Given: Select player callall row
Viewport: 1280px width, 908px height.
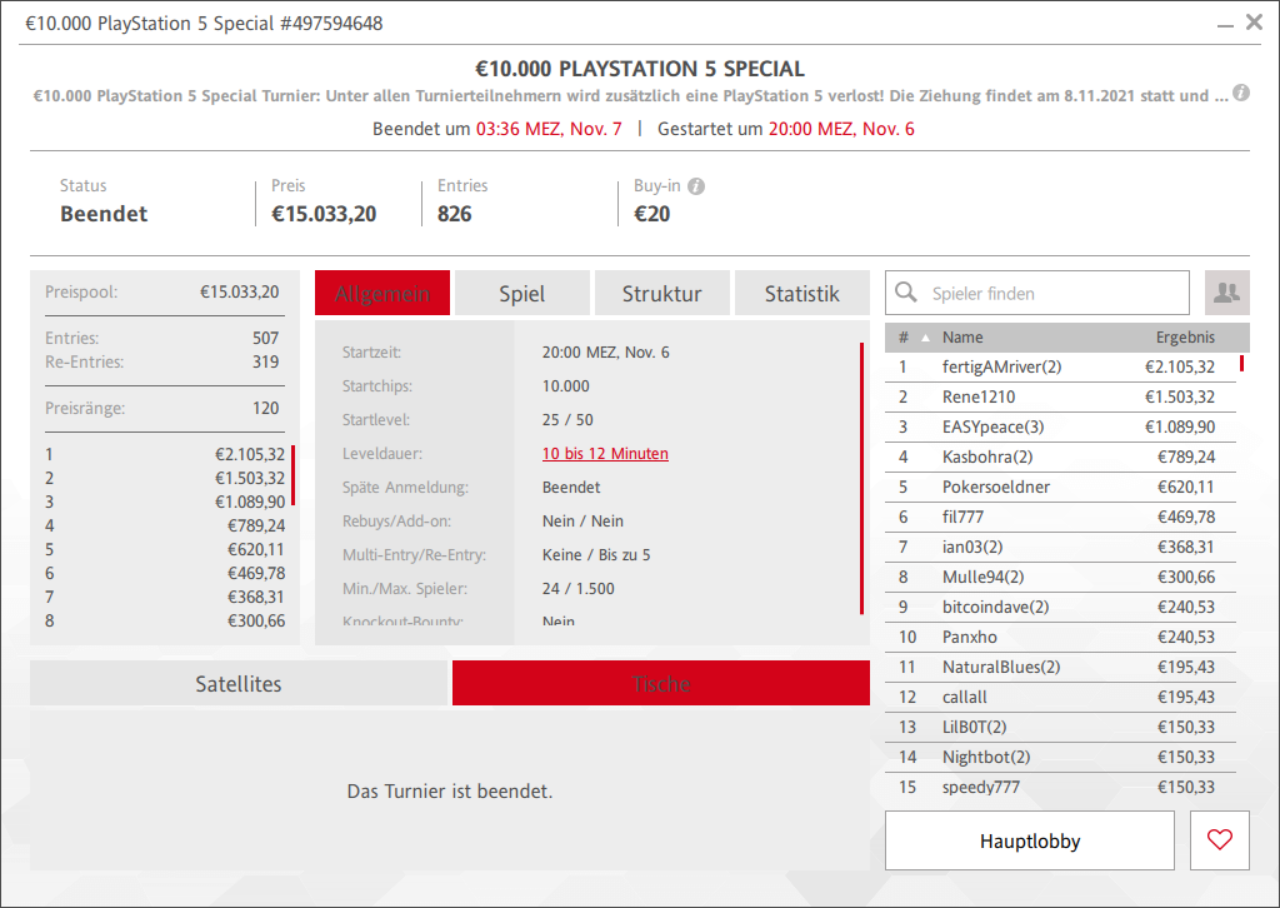Looking at the screenshot, I should [1060, 697].
